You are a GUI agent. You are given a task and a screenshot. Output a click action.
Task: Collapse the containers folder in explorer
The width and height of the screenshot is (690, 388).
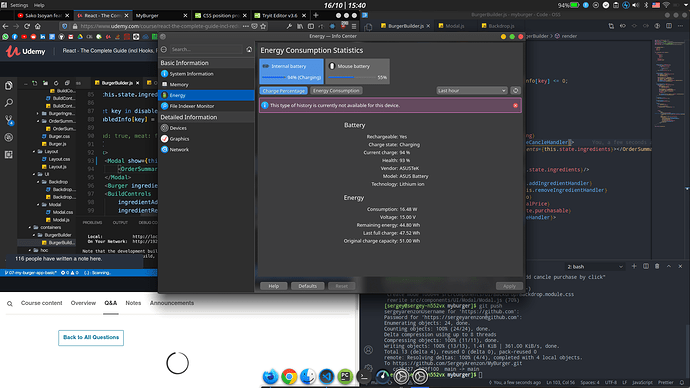47,227
